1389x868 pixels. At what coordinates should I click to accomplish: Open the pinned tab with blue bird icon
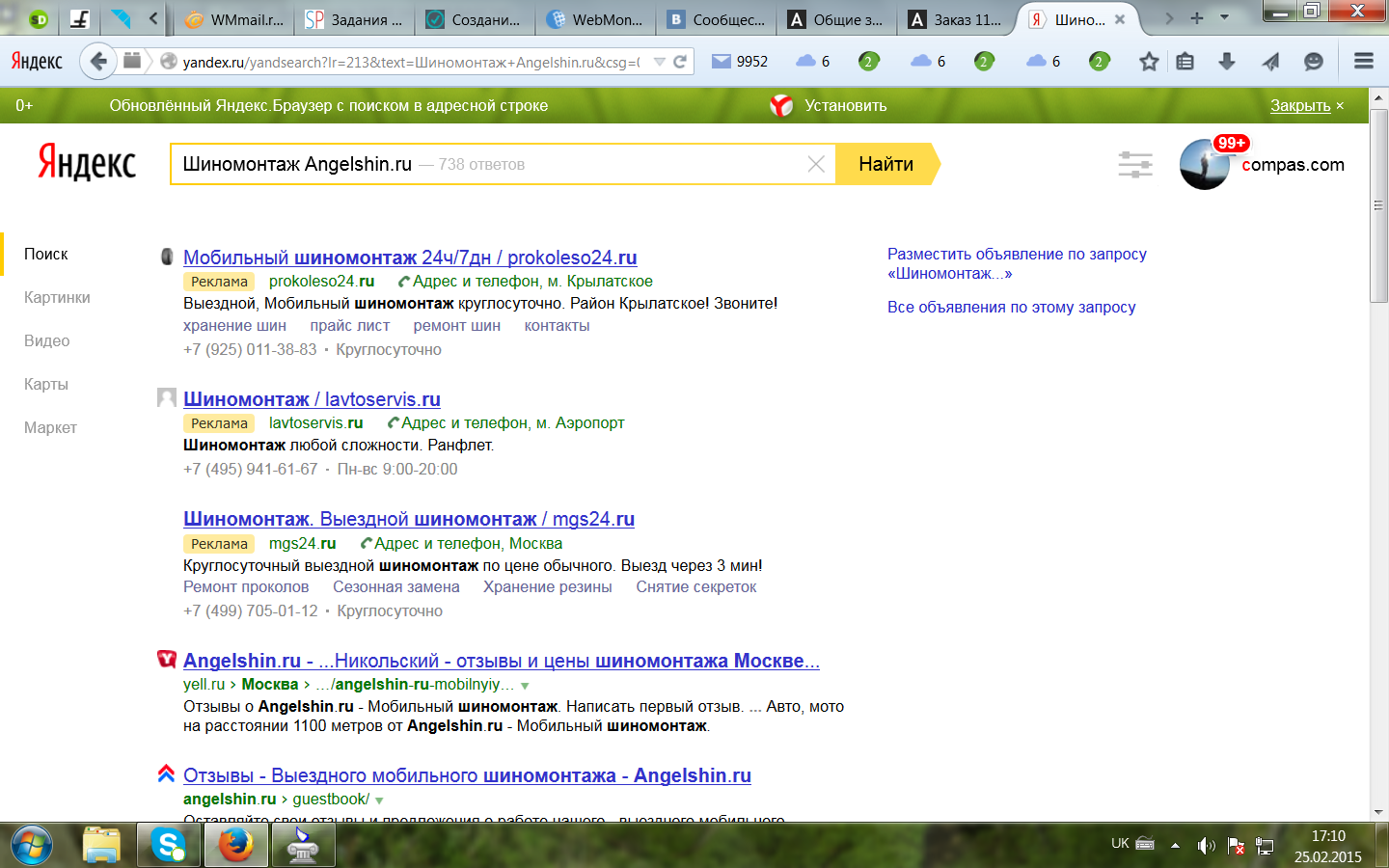(x=121, y=18)
